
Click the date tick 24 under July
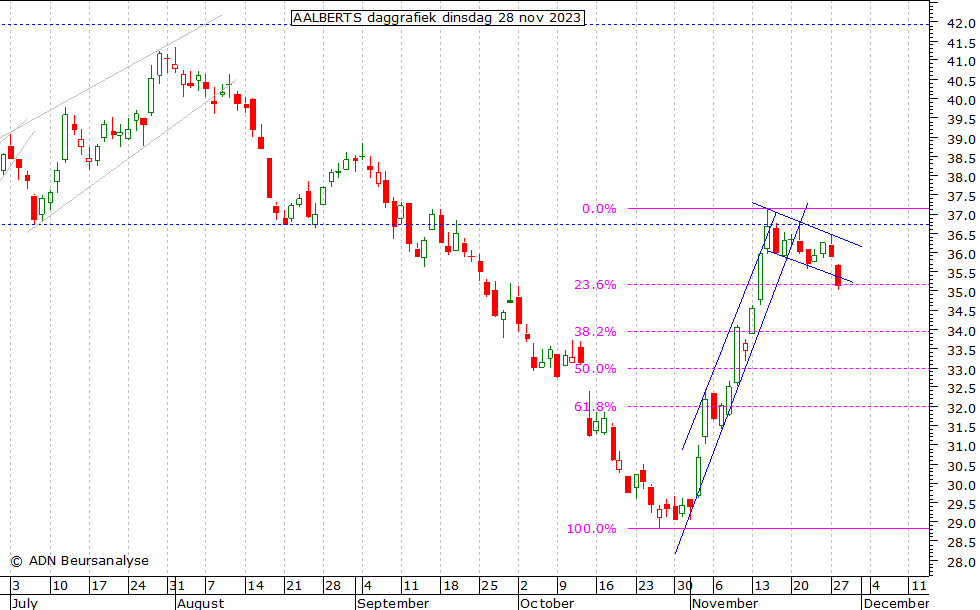pos(138,586)
